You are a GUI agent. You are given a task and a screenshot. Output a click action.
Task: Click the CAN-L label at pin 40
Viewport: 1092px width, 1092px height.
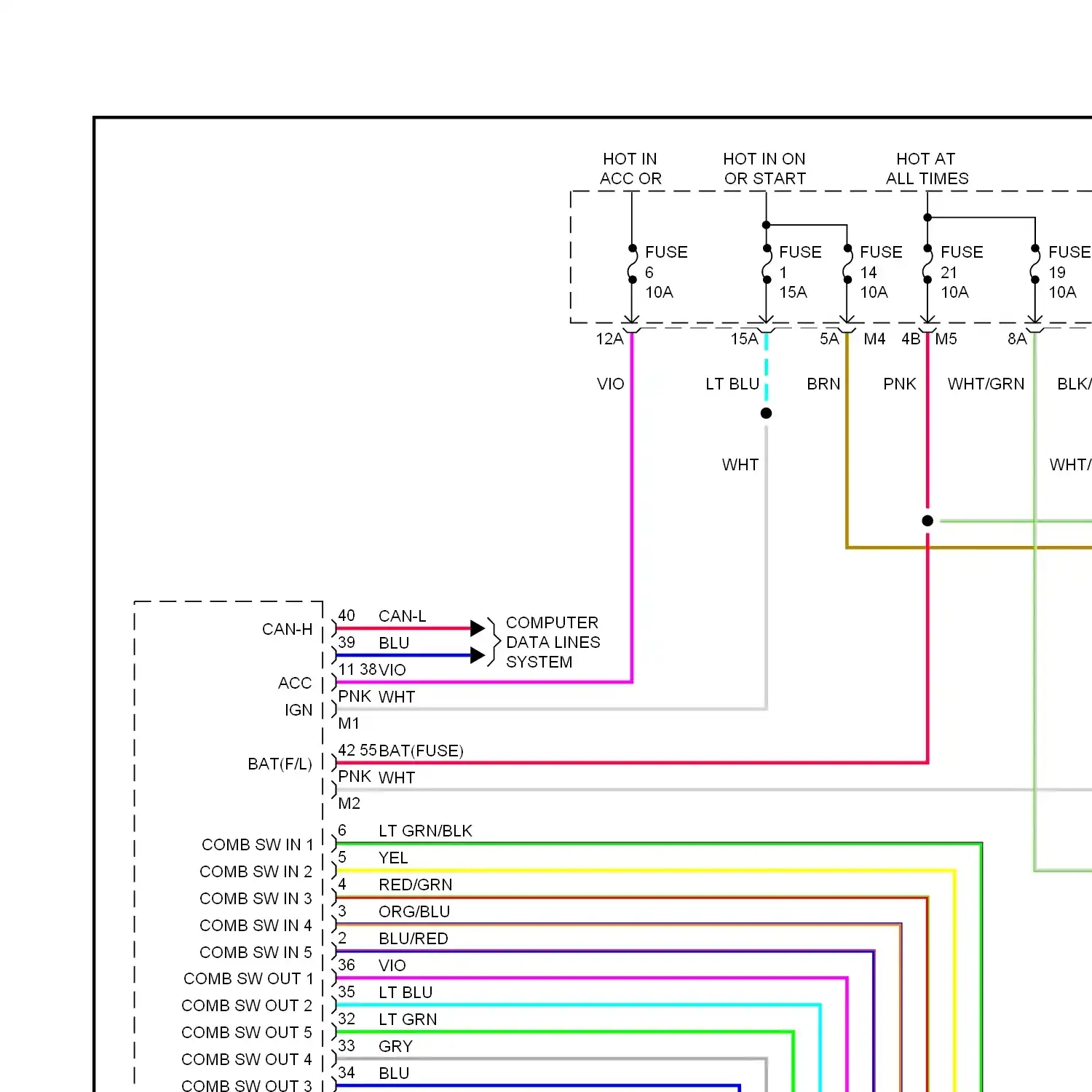click(x=402, y=617)
